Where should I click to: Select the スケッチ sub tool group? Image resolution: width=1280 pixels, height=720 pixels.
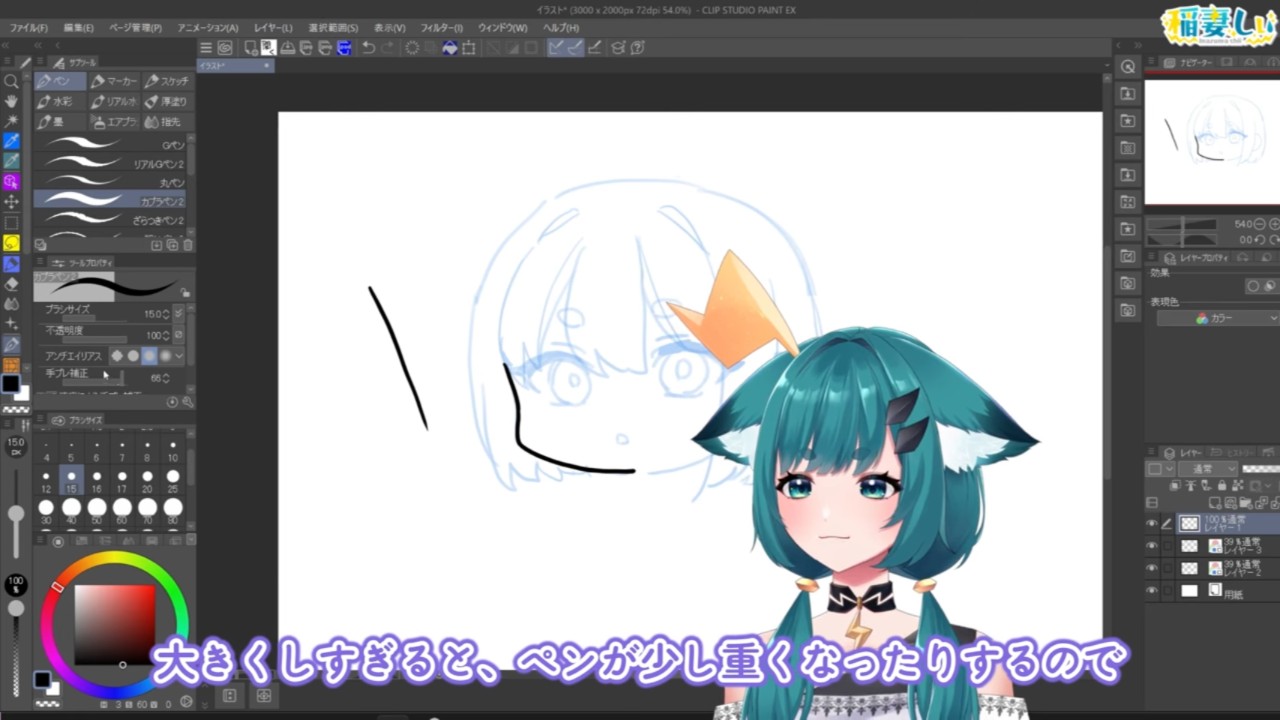[x=166, y=81]
